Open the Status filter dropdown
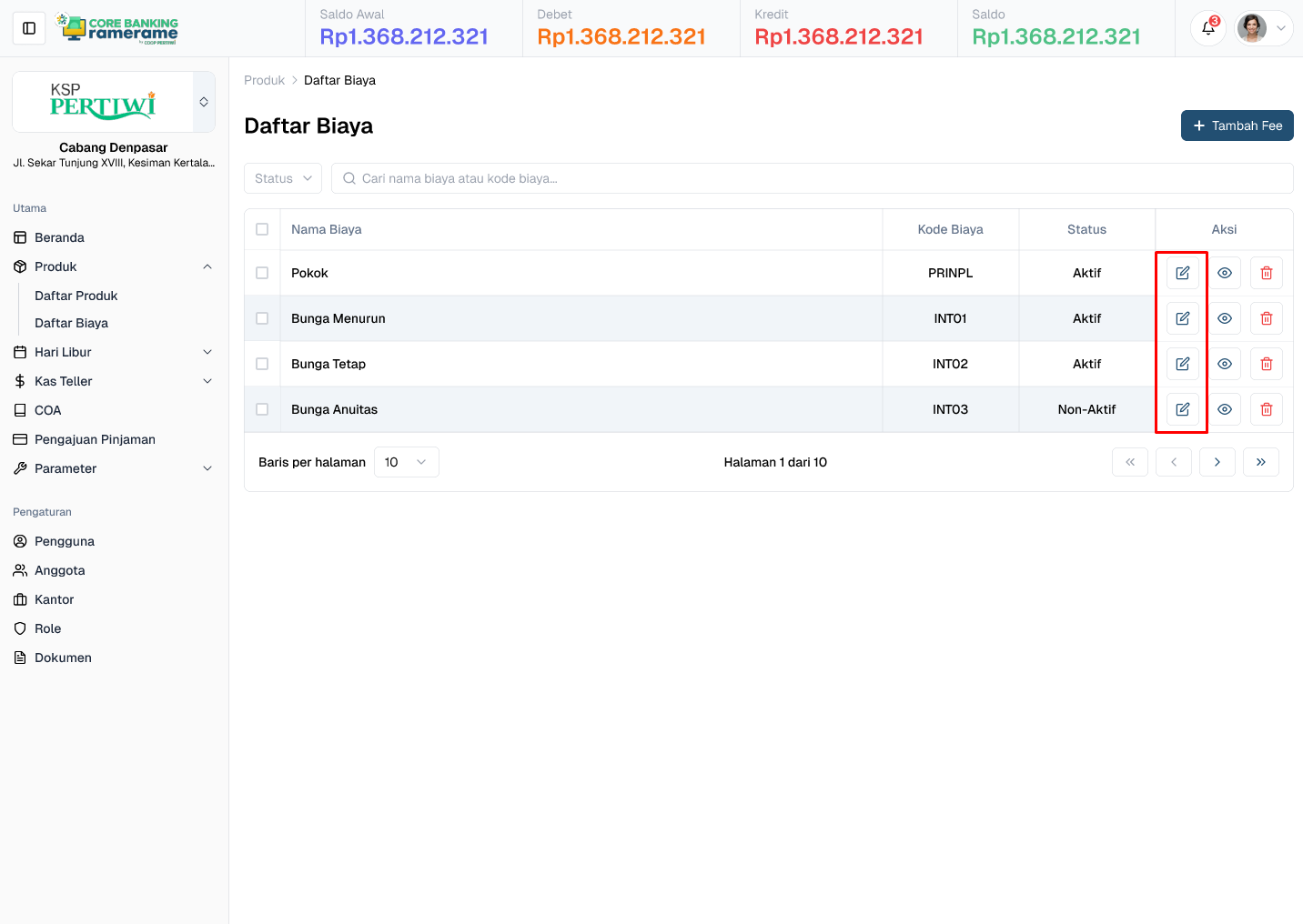Image resolution: width=1303 pixels, height=924 pixels. point(282,177)
